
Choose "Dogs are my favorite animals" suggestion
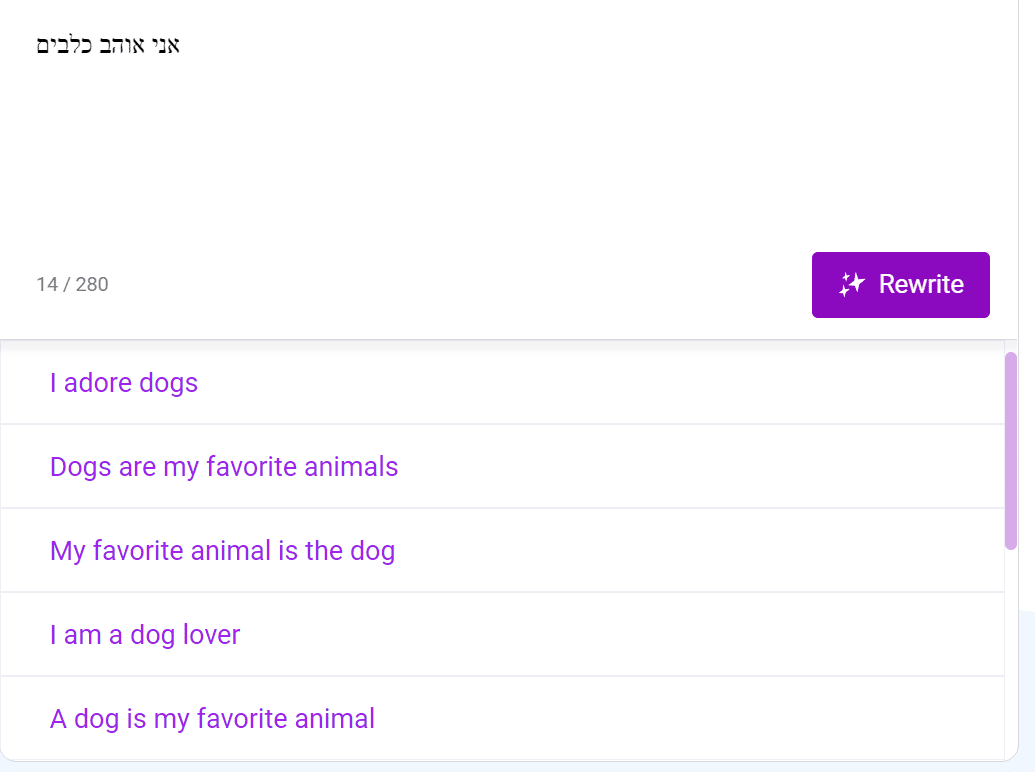coord(502,466)
